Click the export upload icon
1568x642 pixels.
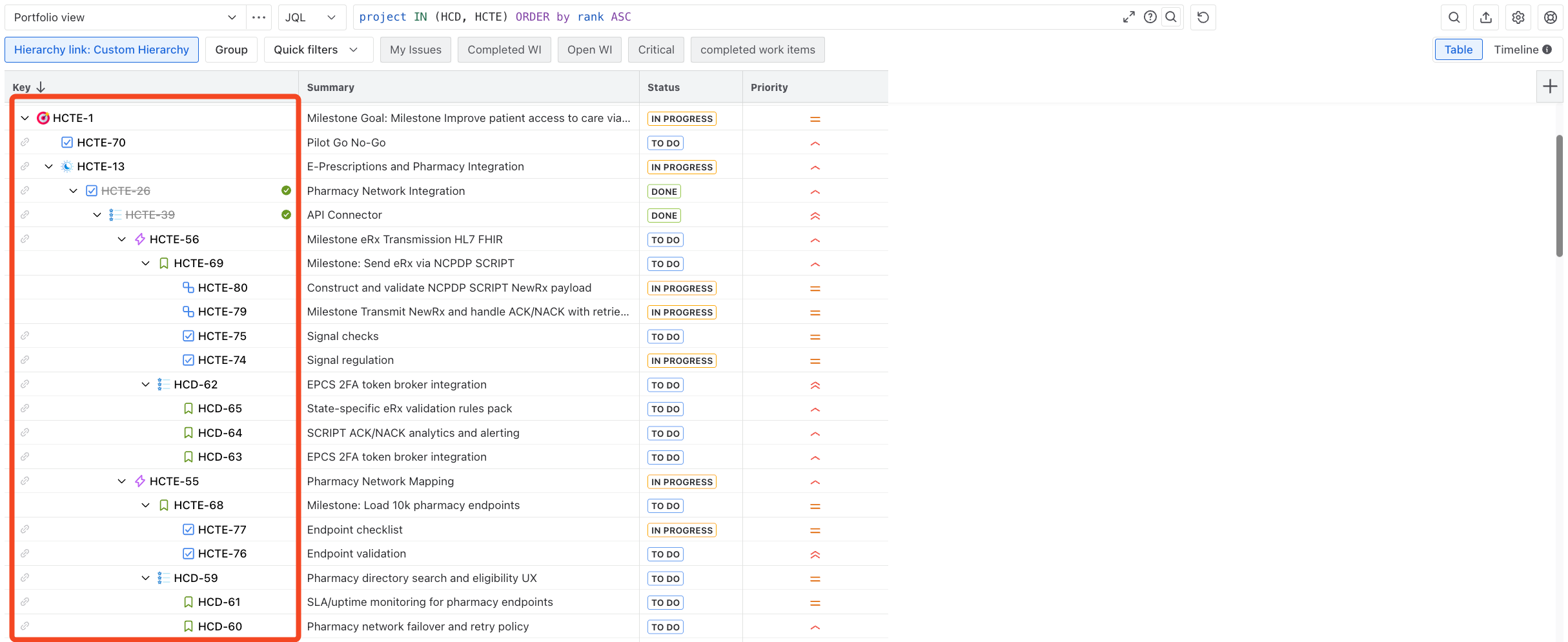point(1486,17)
